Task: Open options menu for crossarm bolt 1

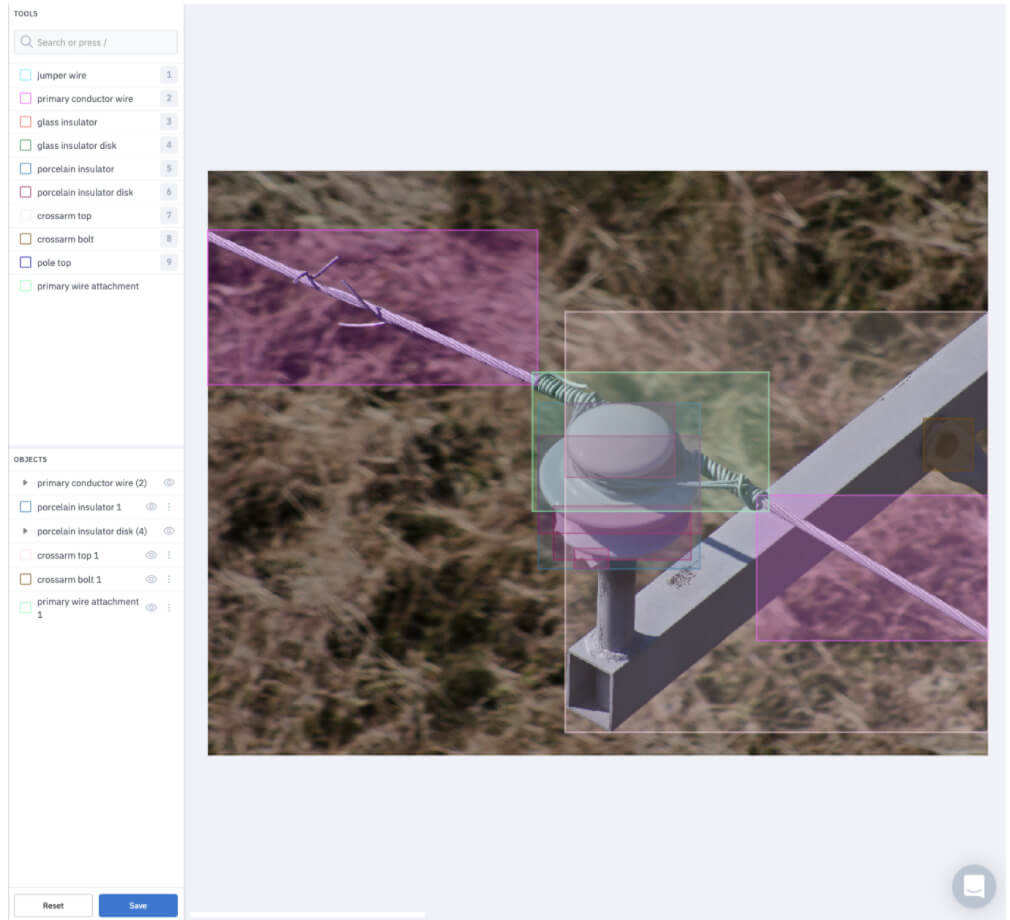Action: [169, 580]
